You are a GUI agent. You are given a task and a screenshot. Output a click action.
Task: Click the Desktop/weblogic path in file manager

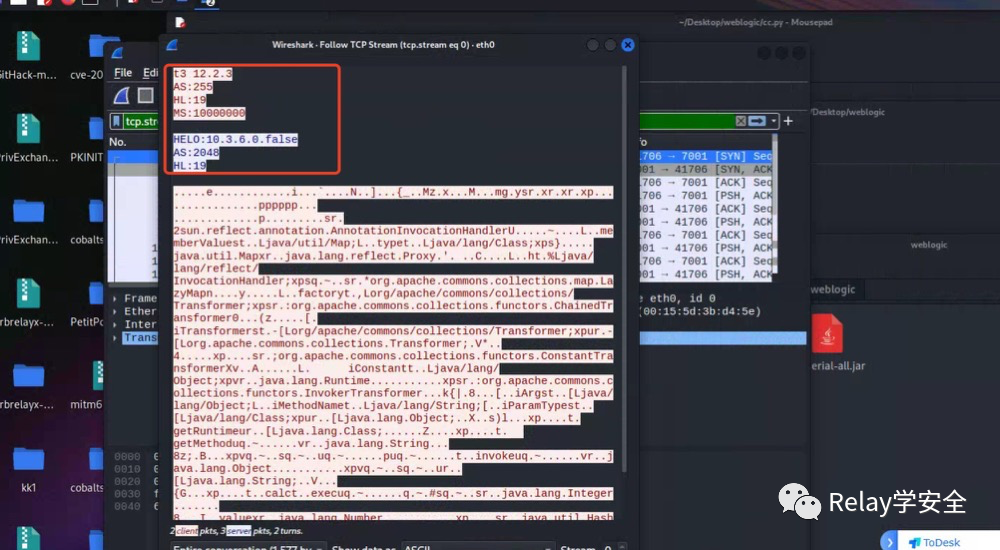(848, 112)
